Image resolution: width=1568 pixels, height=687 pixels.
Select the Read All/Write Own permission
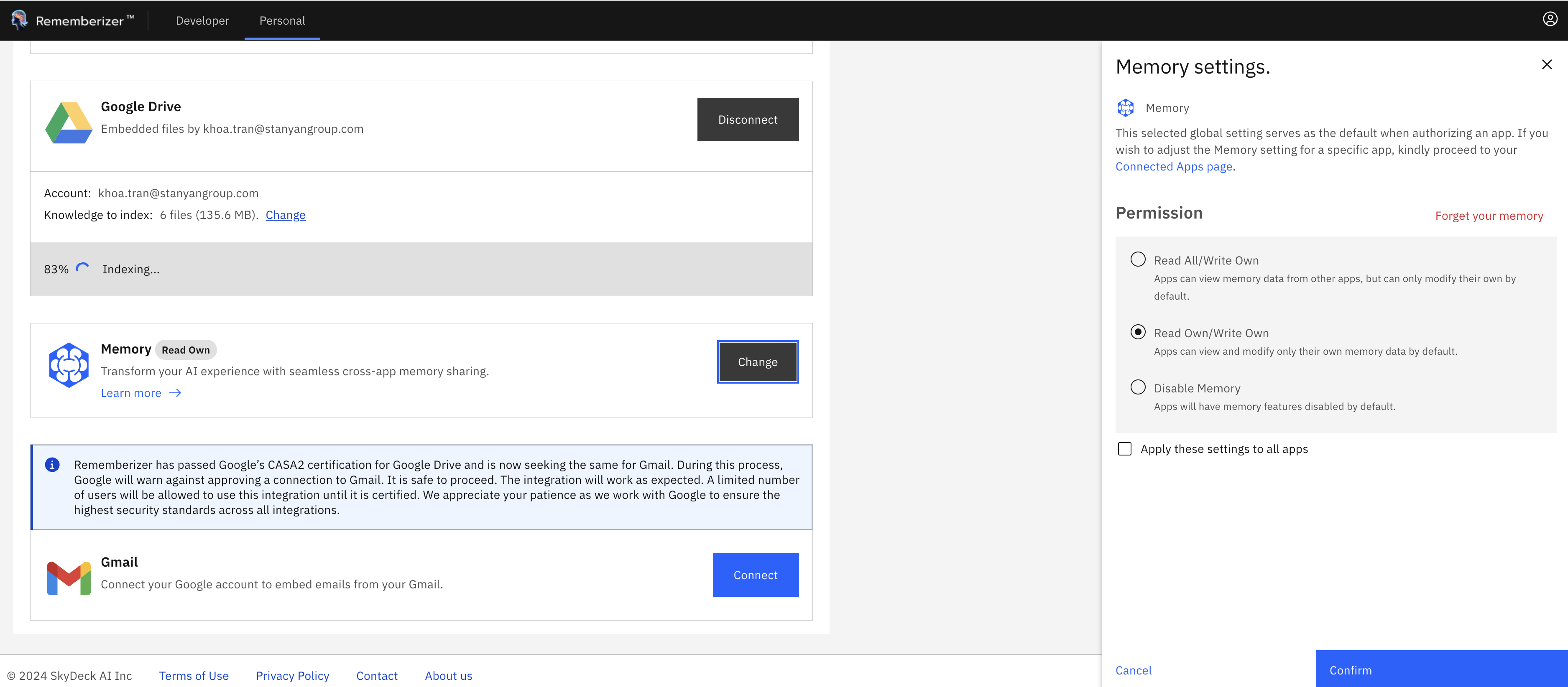tap(1138, 259)
